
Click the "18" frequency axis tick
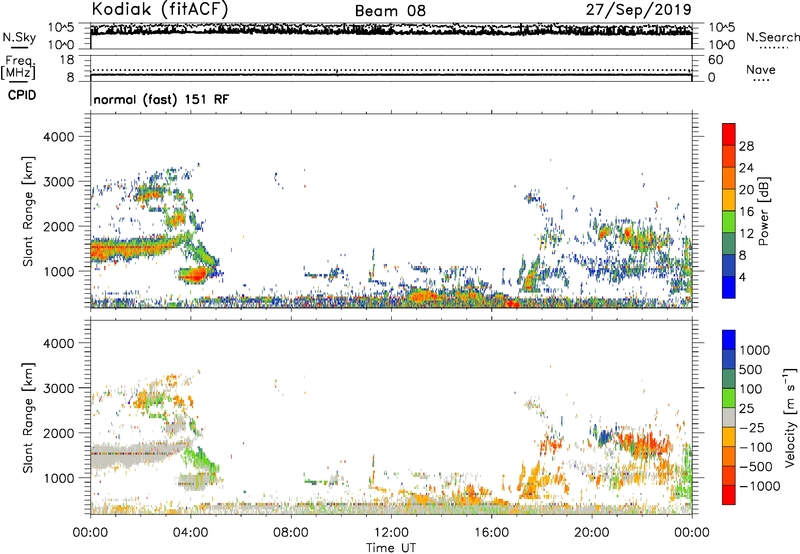pyautogui.click(x=67, y=60)
